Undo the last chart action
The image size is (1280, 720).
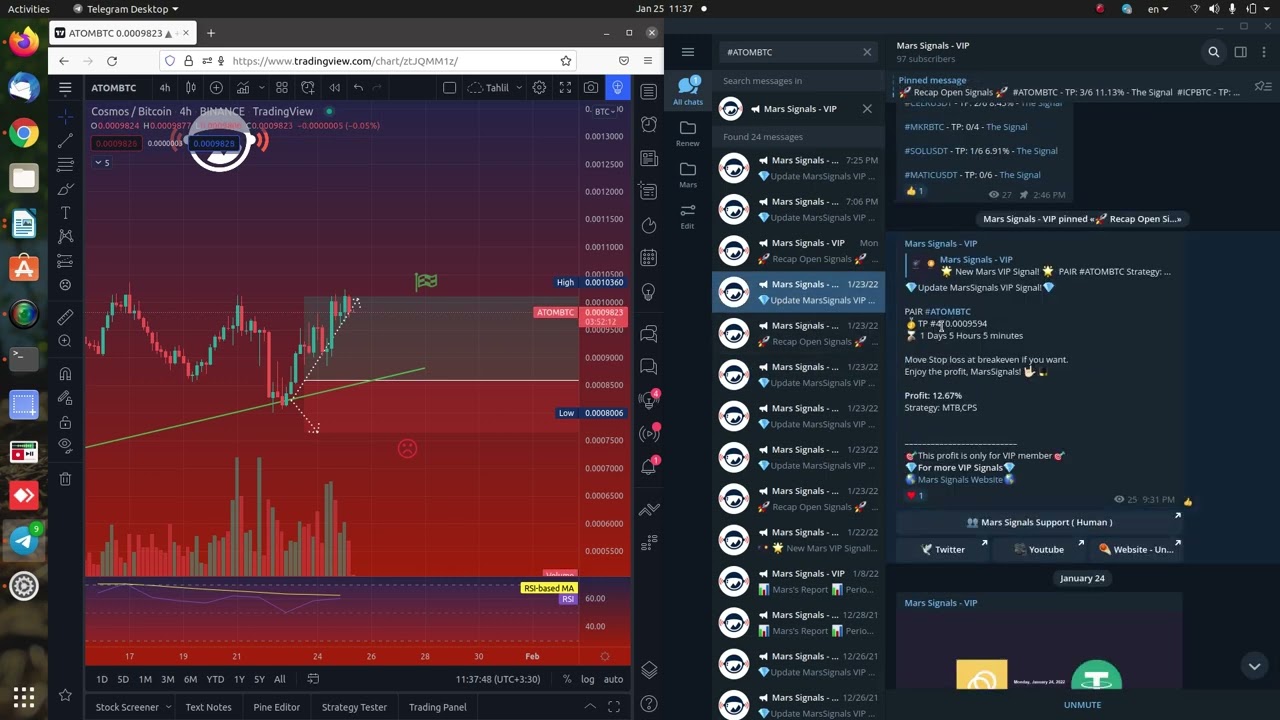point(358,88)
